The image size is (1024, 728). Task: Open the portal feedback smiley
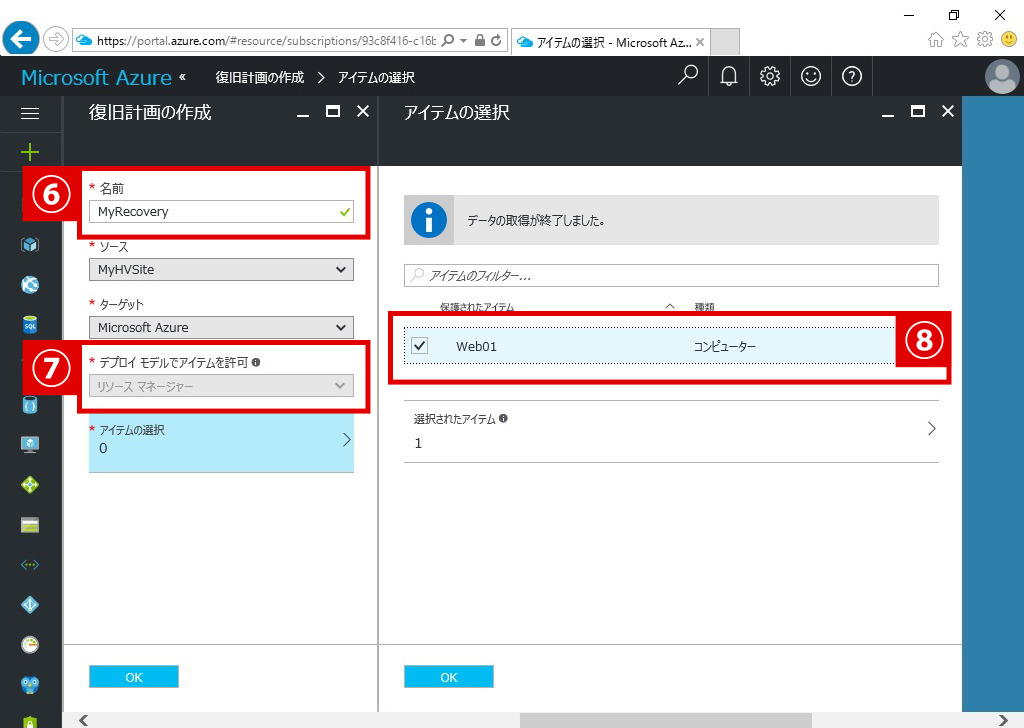tap(810, 76)
